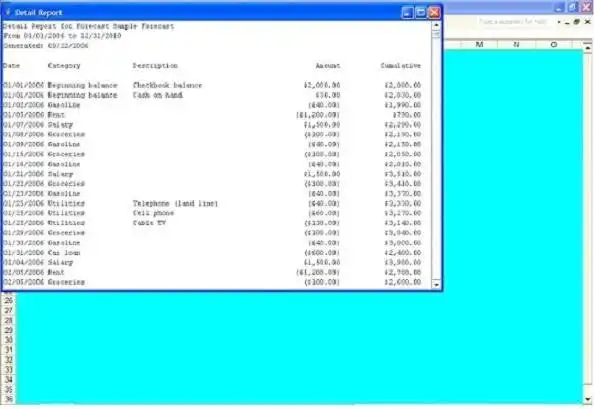The height and width of the screenshot is (409, 594).
Task: Click the $2,000.00 amount for Checkbook balance
Action: 322,85
